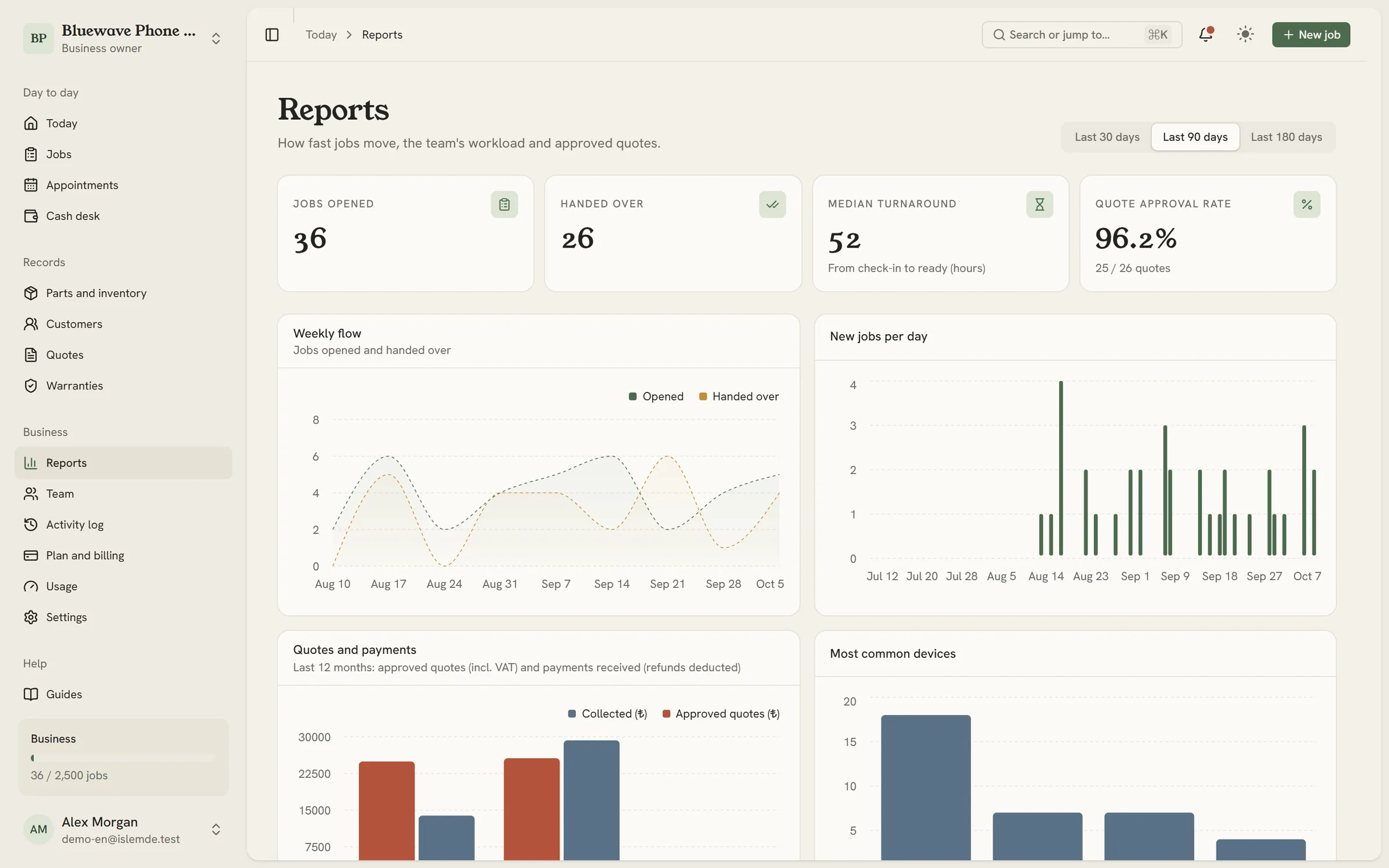Open Settings in the sidebar
The width and height of the screenshot is (1389, 868).
coord(123,617)
